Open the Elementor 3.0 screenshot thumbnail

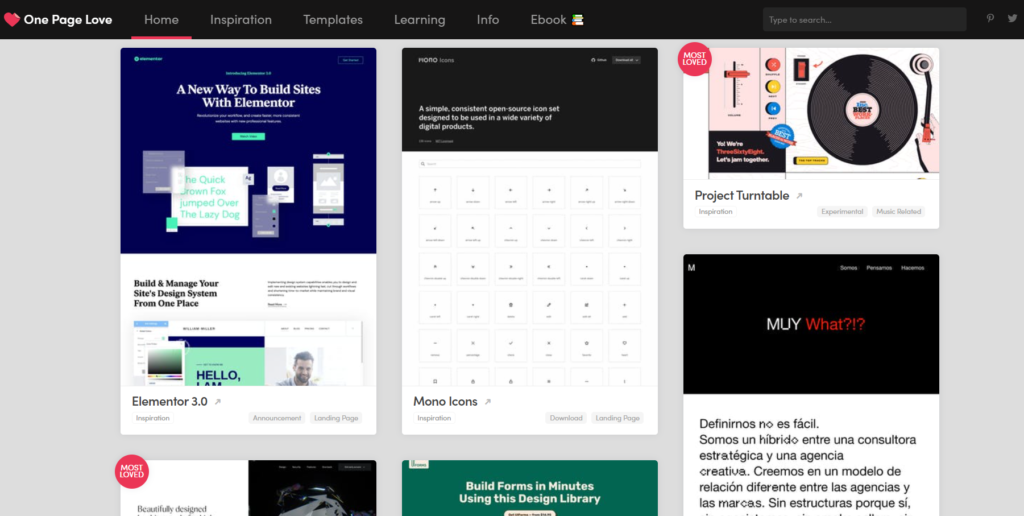(248, 217)
